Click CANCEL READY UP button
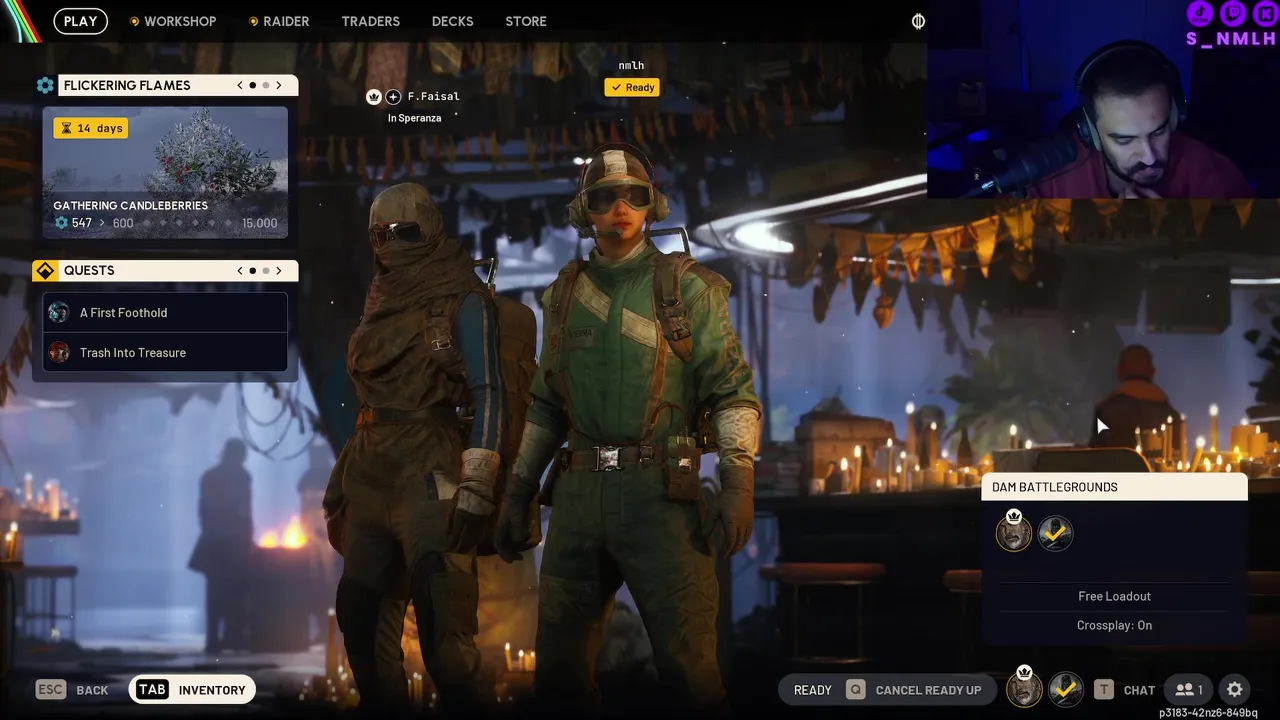 click(x=914, y=690)
